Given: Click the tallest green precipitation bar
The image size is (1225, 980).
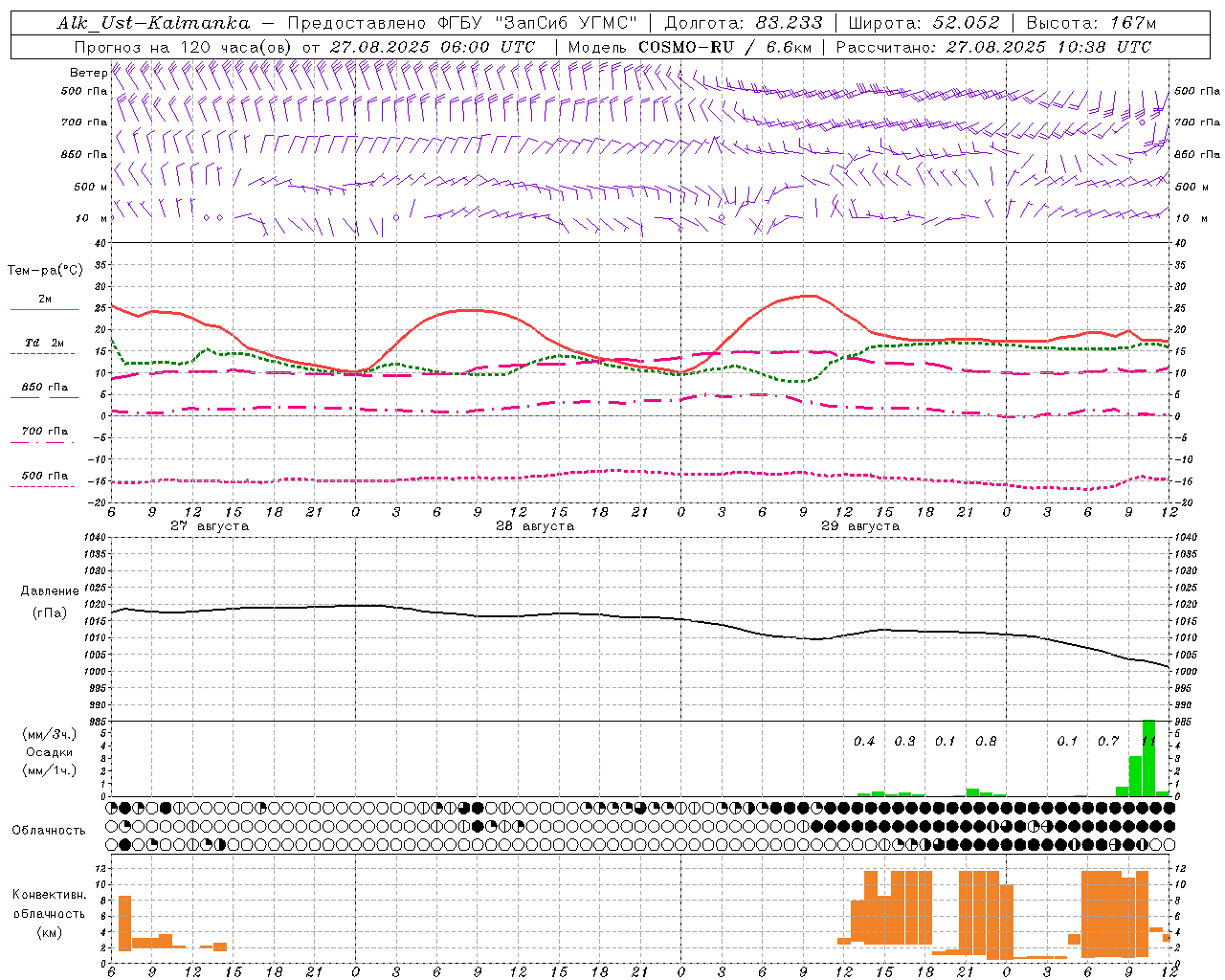Looking at the screenshot, I should (x=1148, y=758).
